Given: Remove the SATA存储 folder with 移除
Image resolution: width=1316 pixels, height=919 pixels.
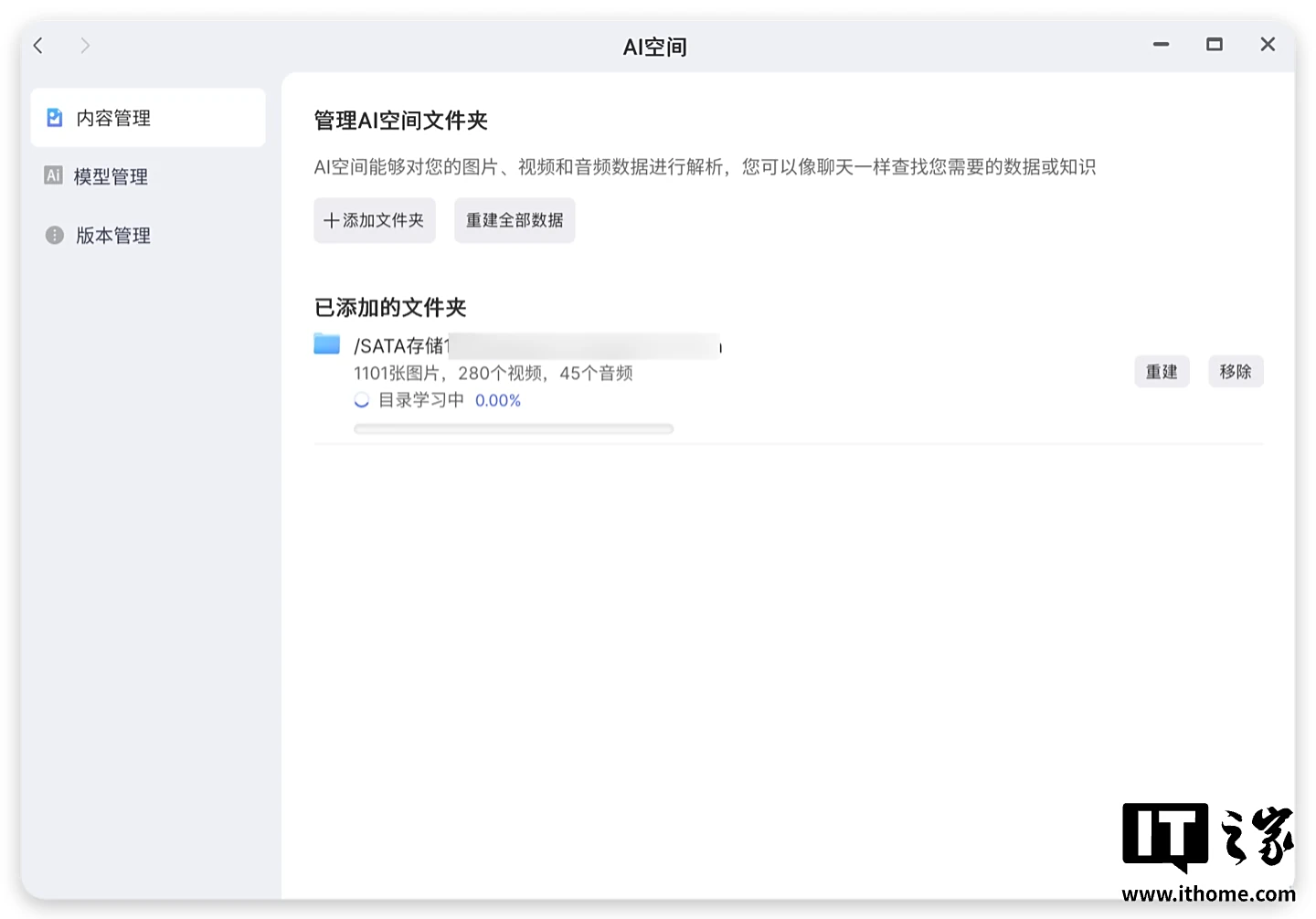Looking at the screenshot, I should [1235, 372].
